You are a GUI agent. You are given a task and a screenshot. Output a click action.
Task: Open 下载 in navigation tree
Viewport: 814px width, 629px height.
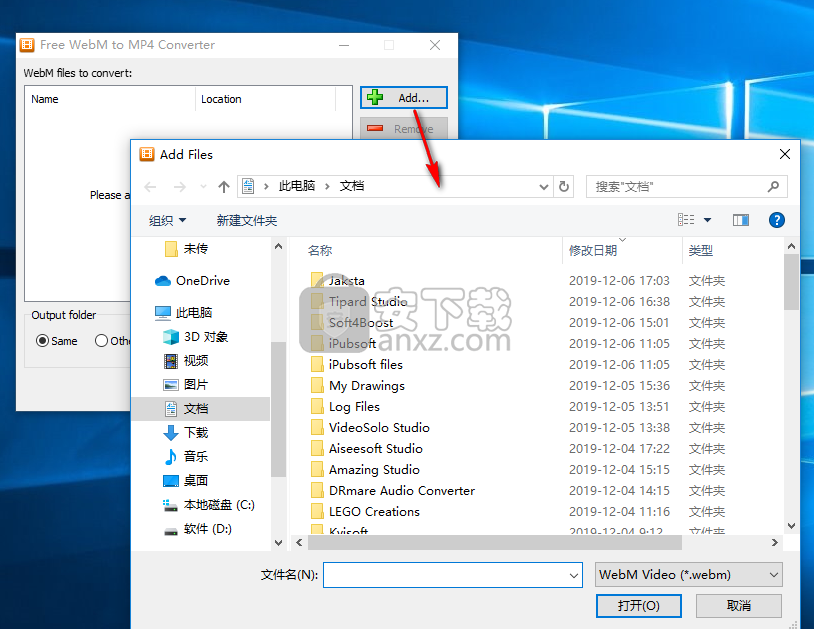point(186,432)
